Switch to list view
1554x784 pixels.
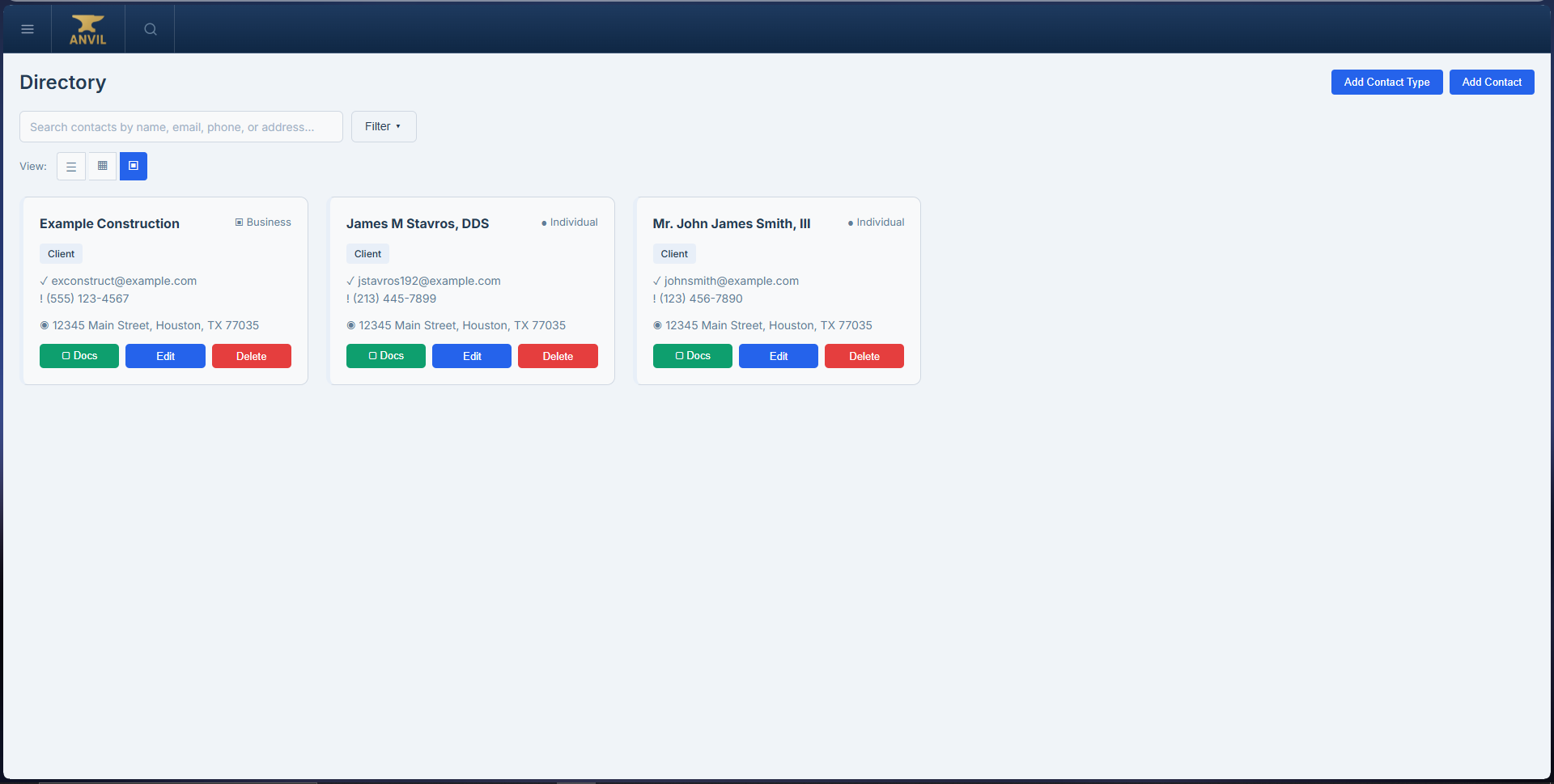[71, 166]
